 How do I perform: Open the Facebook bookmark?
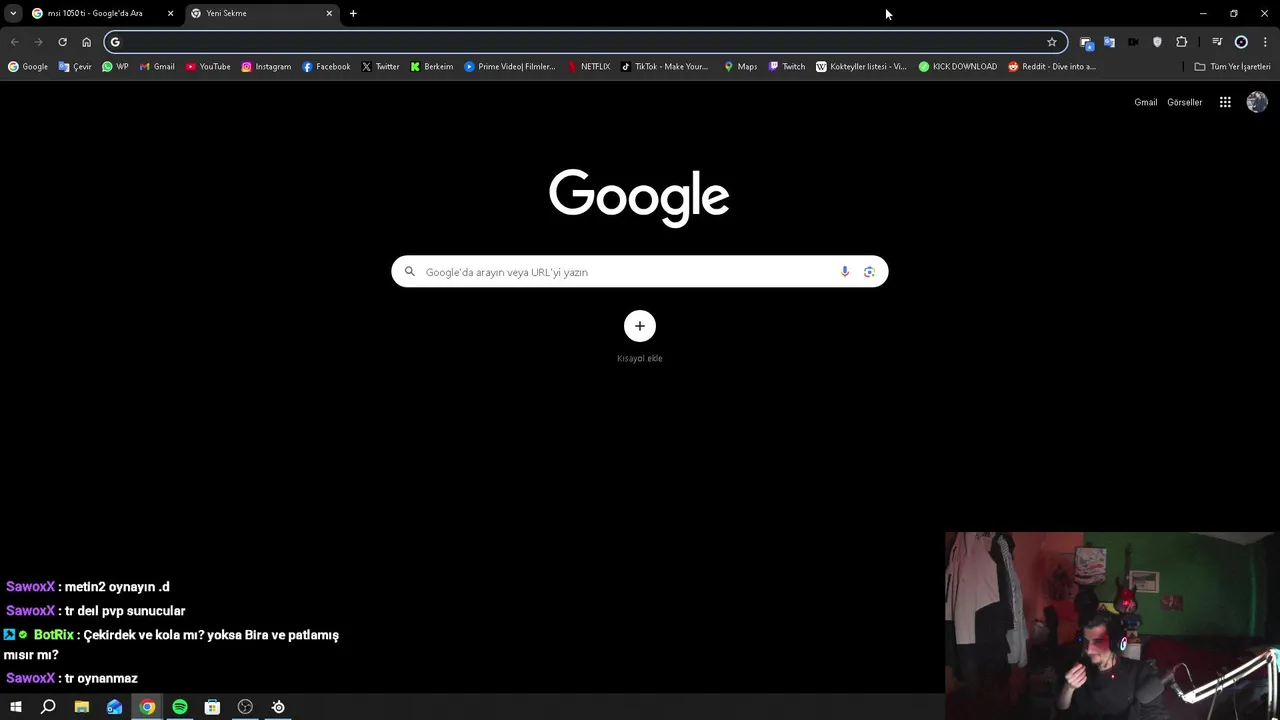(x=326, y=67)
